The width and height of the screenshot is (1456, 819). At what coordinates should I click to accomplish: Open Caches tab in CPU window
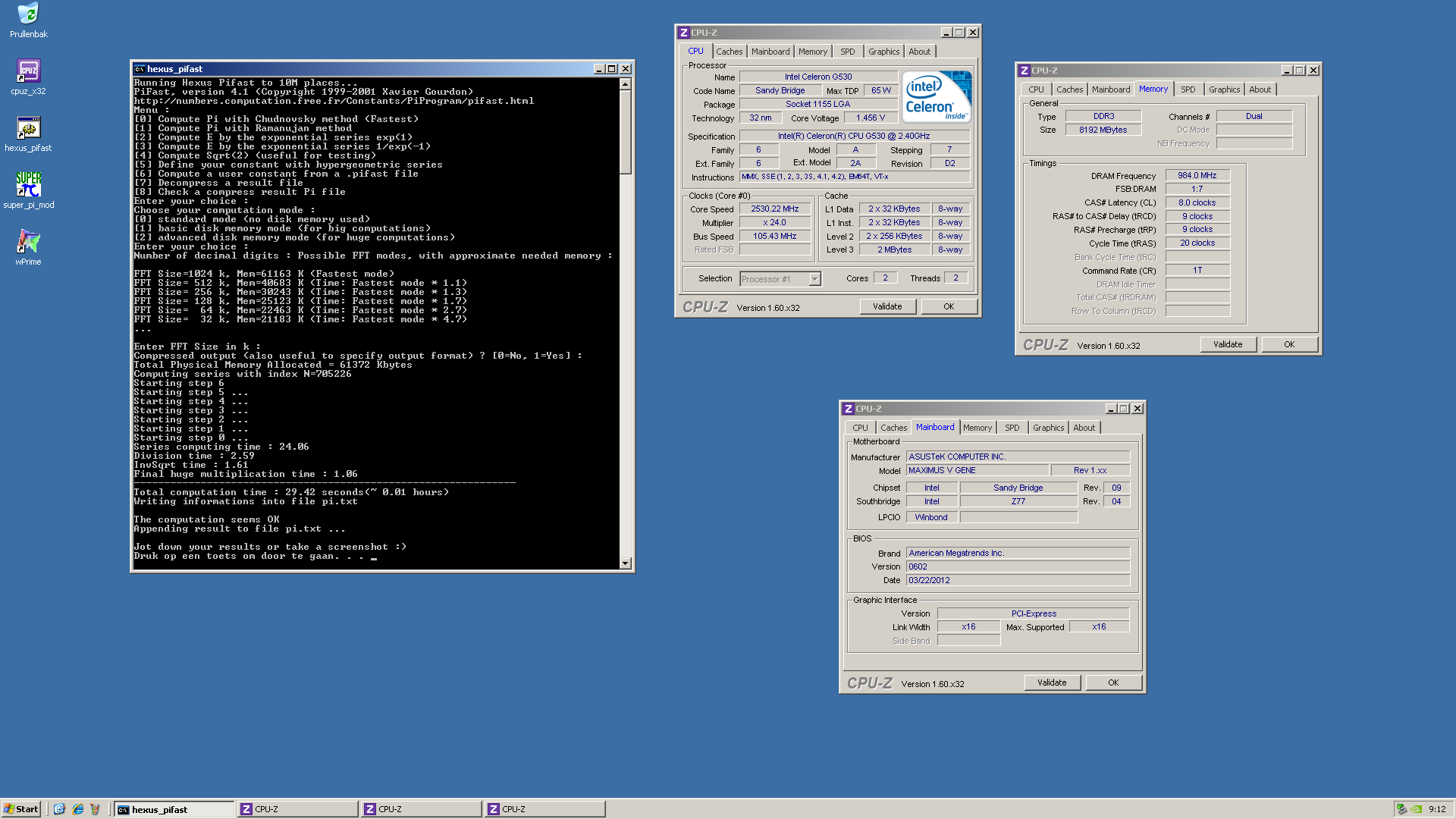click(729, 52)
